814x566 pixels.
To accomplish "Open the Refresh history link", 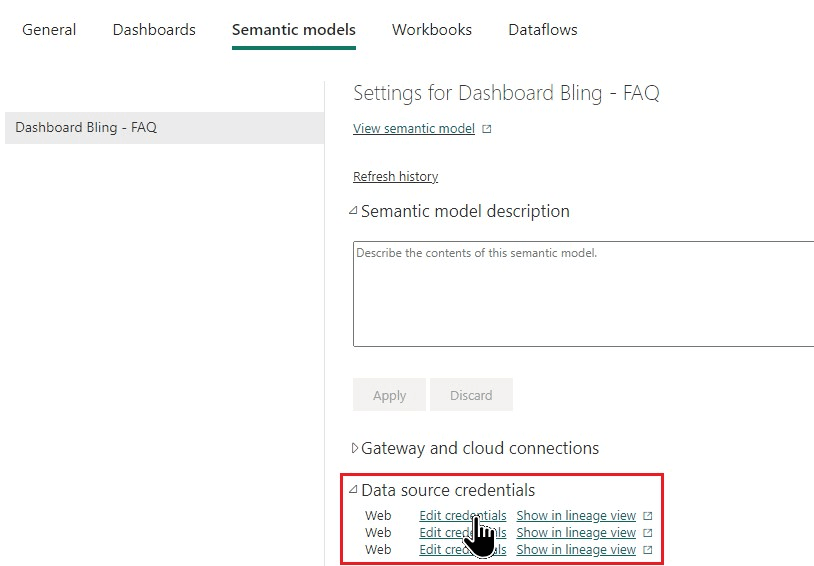I will click(395, 177).
